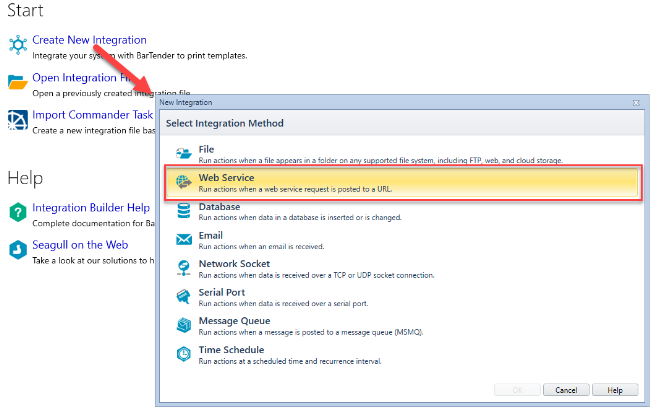Image resolution: width=659 pixels, height=417 pixels.
Task: Click the file appears in a folder description
Action: click(x=381, y=160)
